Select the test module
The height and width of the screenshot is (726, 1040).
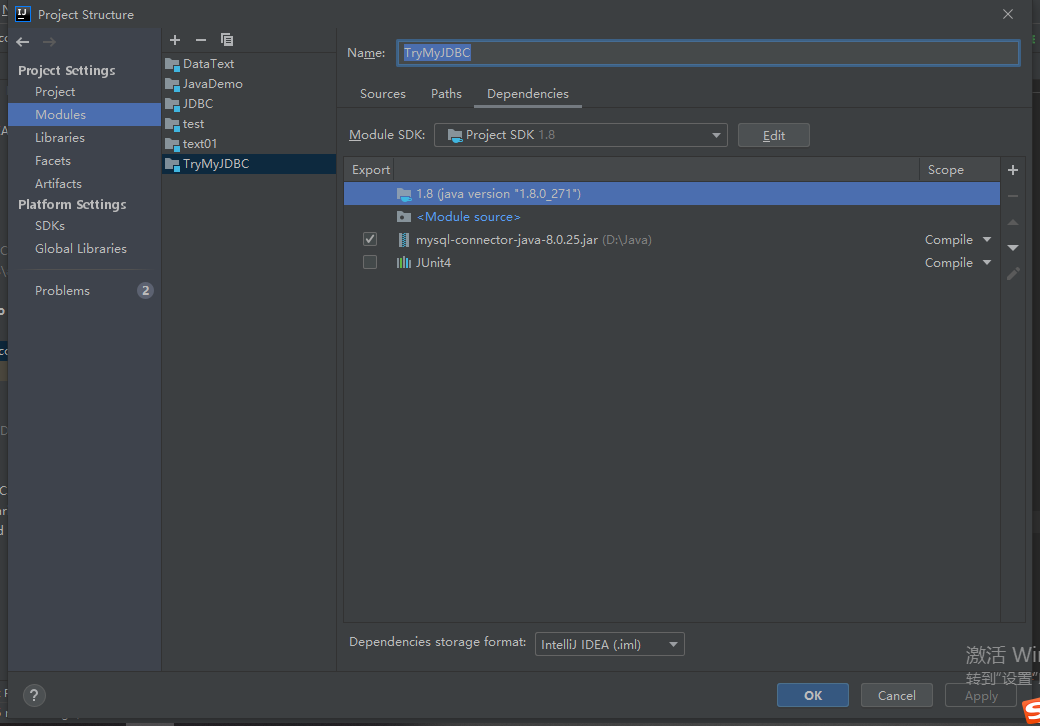click(193, 123)
